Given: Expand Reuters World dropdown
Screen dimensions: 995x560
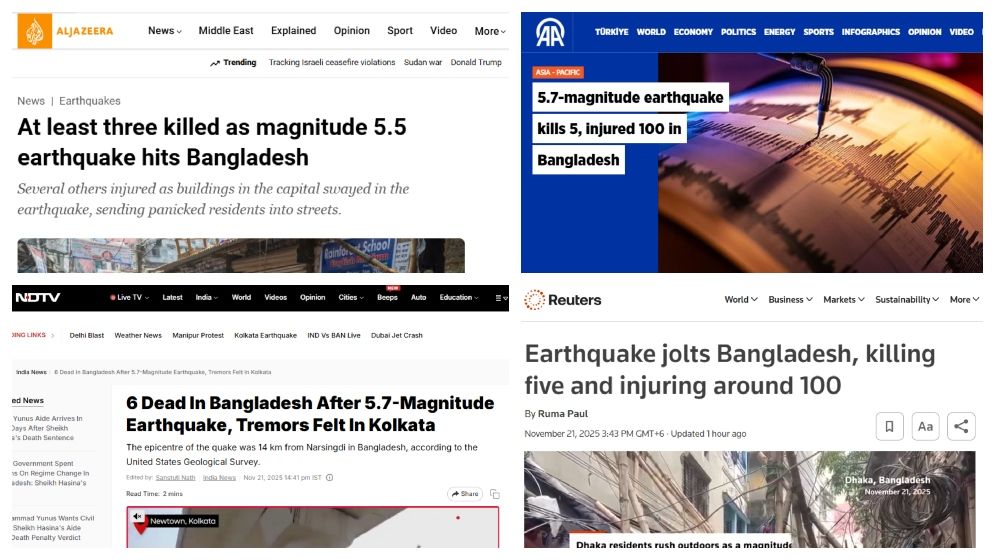Looking at the screenshot, I should 741,300.
